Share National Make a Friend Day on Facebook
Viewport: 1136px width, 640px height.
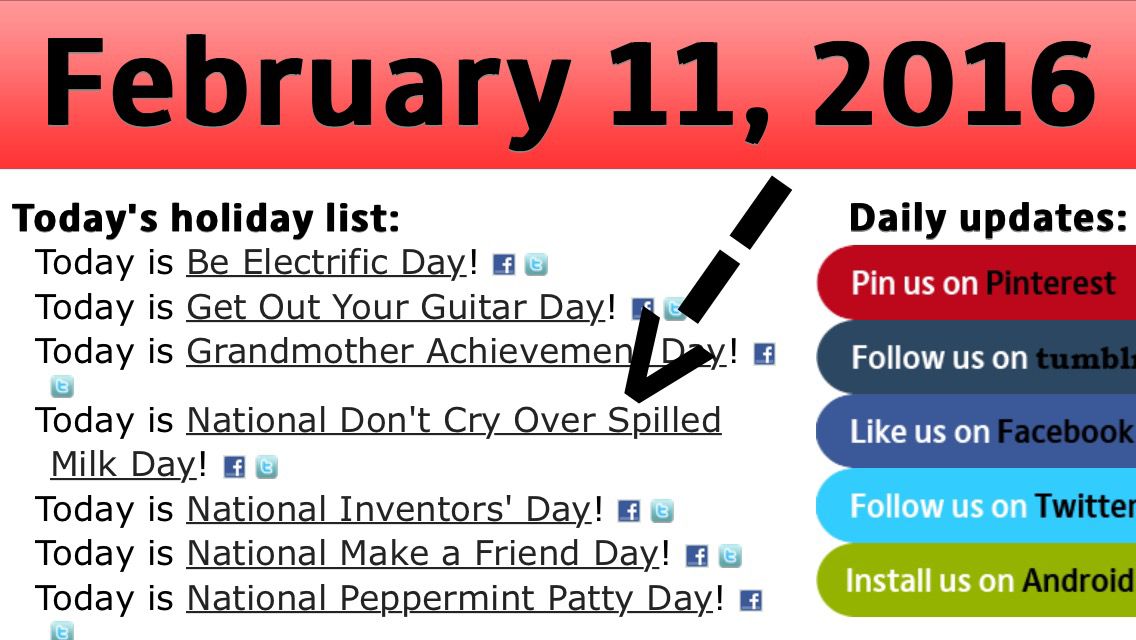(697, 556)
